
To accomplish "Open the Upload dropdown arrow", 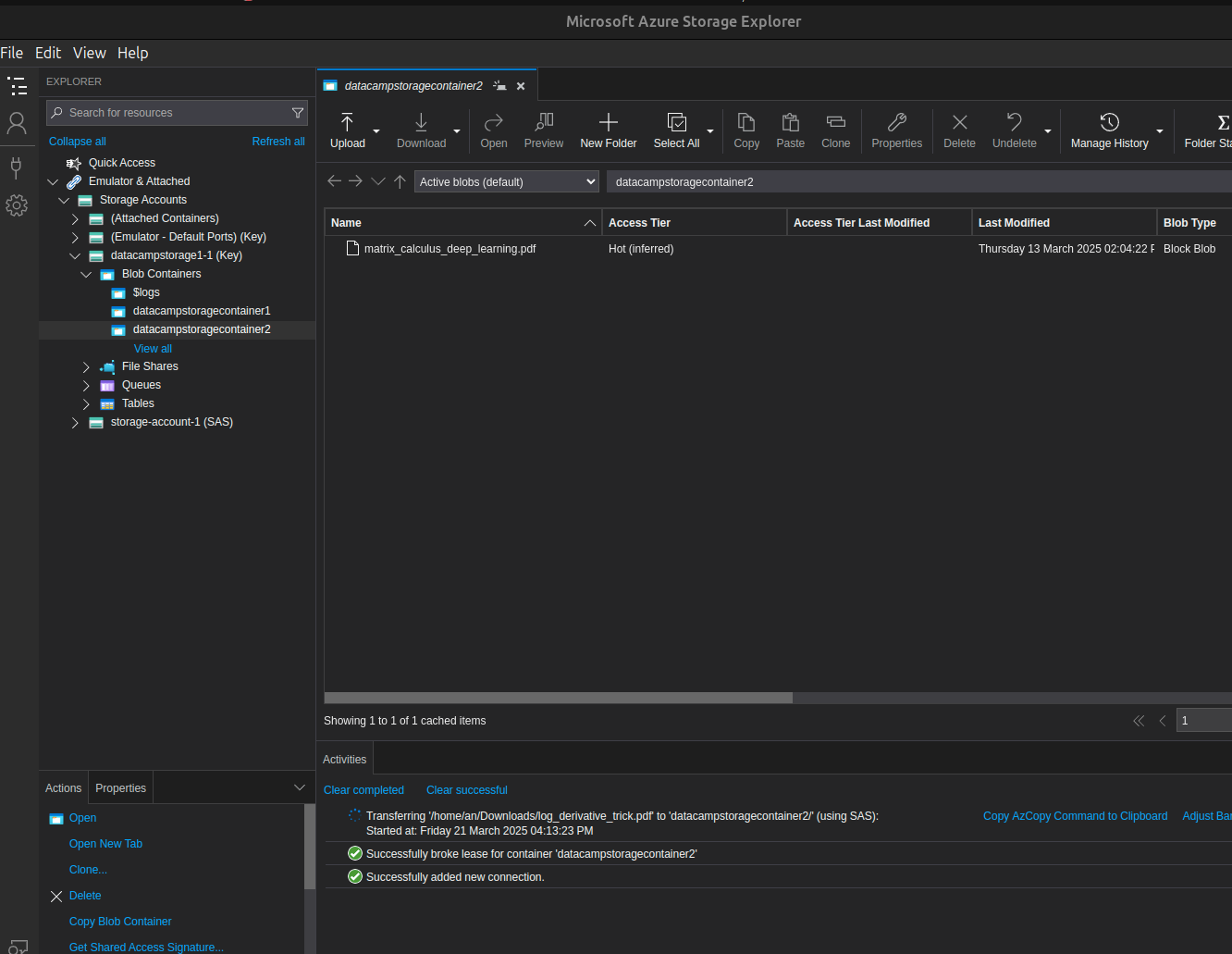I will coord(376,131).
